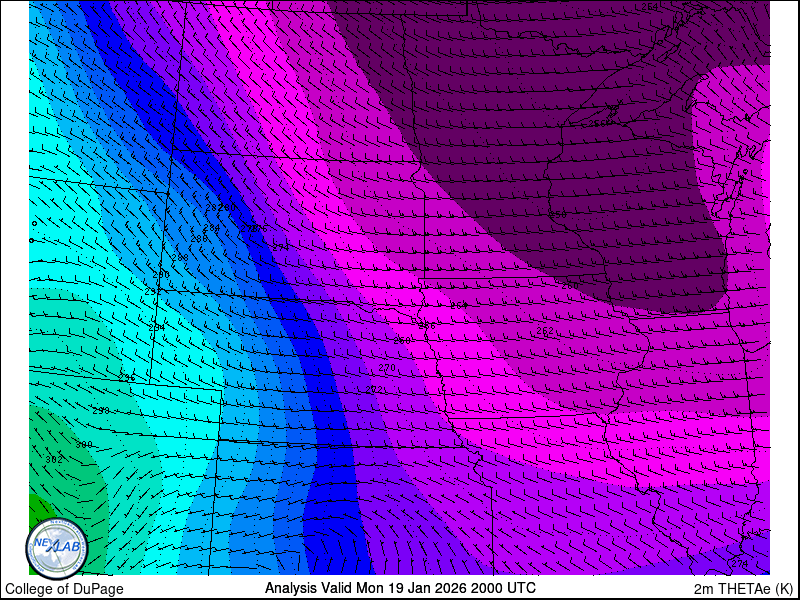The height and width of the screenshot is (600, 800).
Task: Click the 'College of DuPage' caption
Action: (x=64, y=589)
